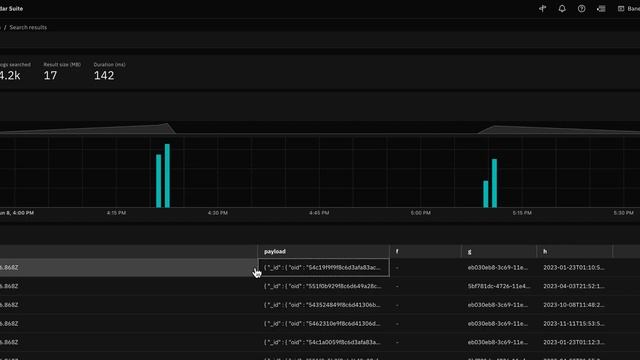Click the g cell 5bf781dc-4726-11e4
Viewport: 640px width, 360px height.
[499, 286]
